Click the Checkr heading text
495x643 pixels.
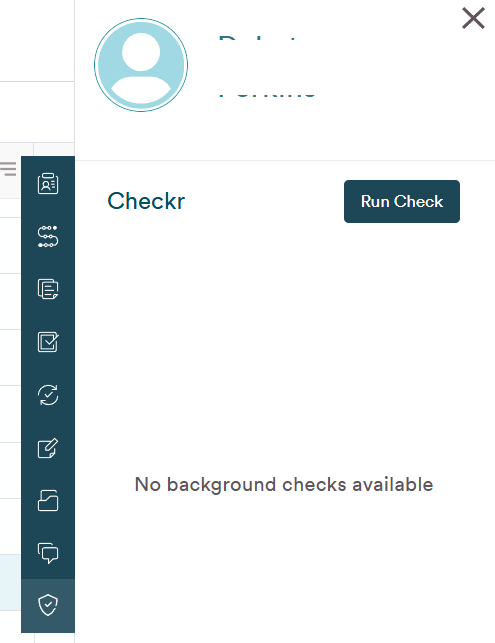(146, 201)
